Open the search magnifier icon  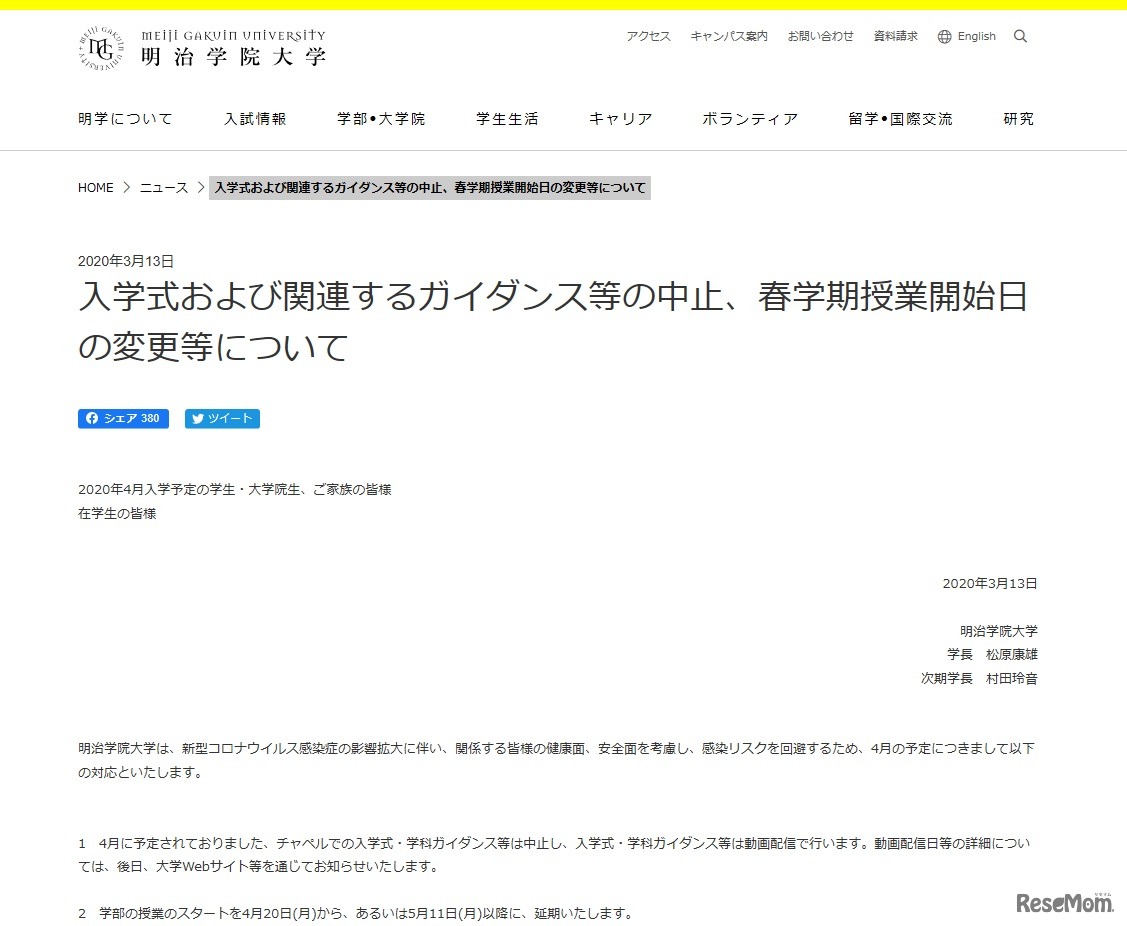(1021, 36)
